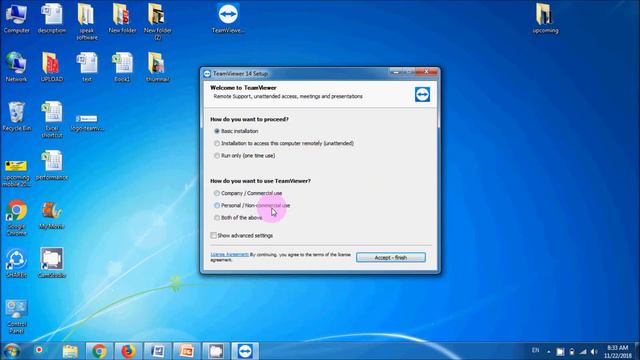Open the License Agreement link
The width and height of the screenshot is (640, 360).
pyautogui.click(x=229, y=254)
